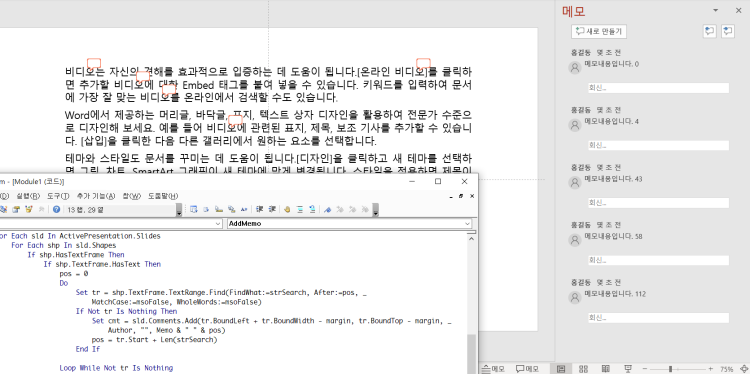Screen dimensions: 750x374
Task: Select comment text ending with 0
Action: [611, 64]
